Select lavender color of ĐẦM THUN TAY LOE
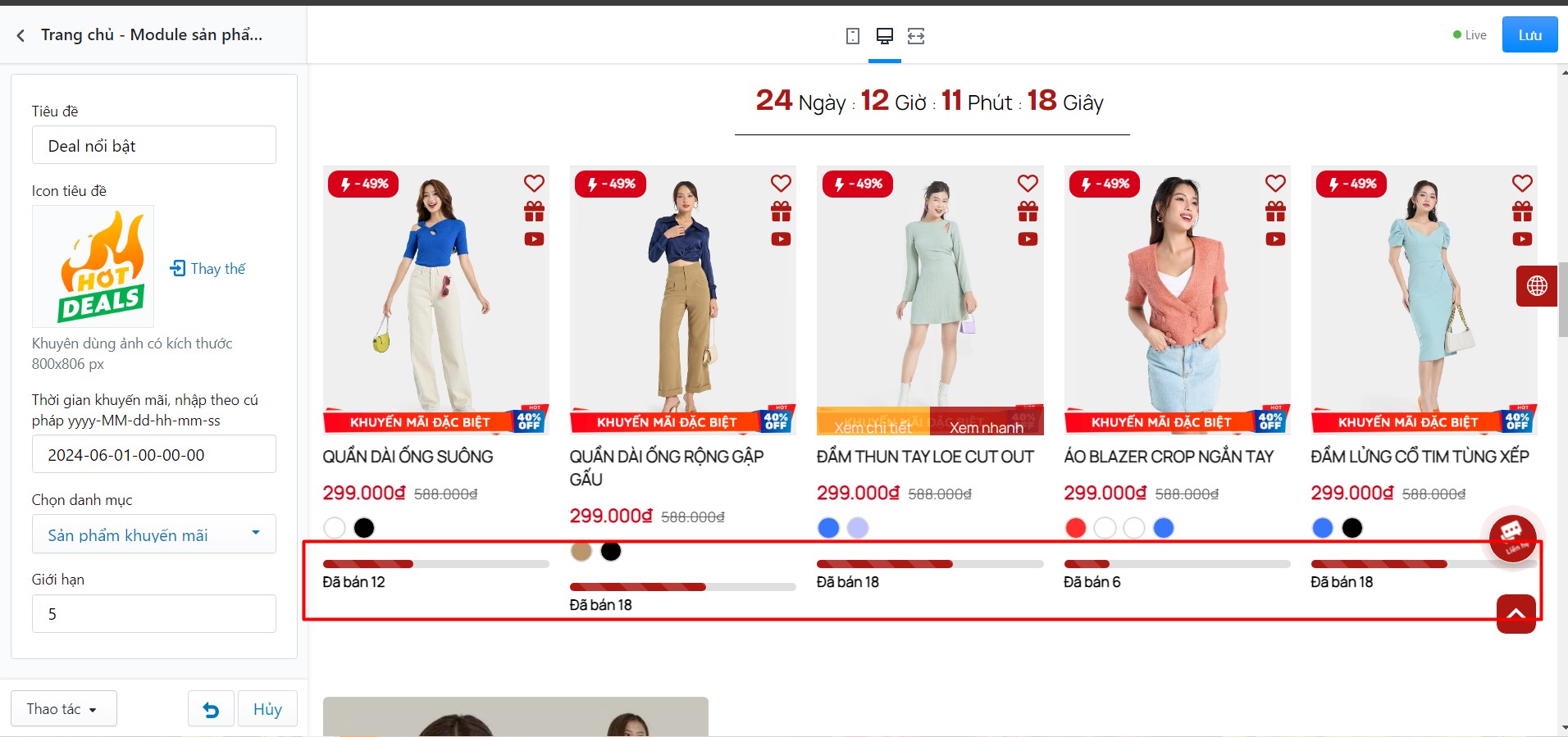 point(858,528)
